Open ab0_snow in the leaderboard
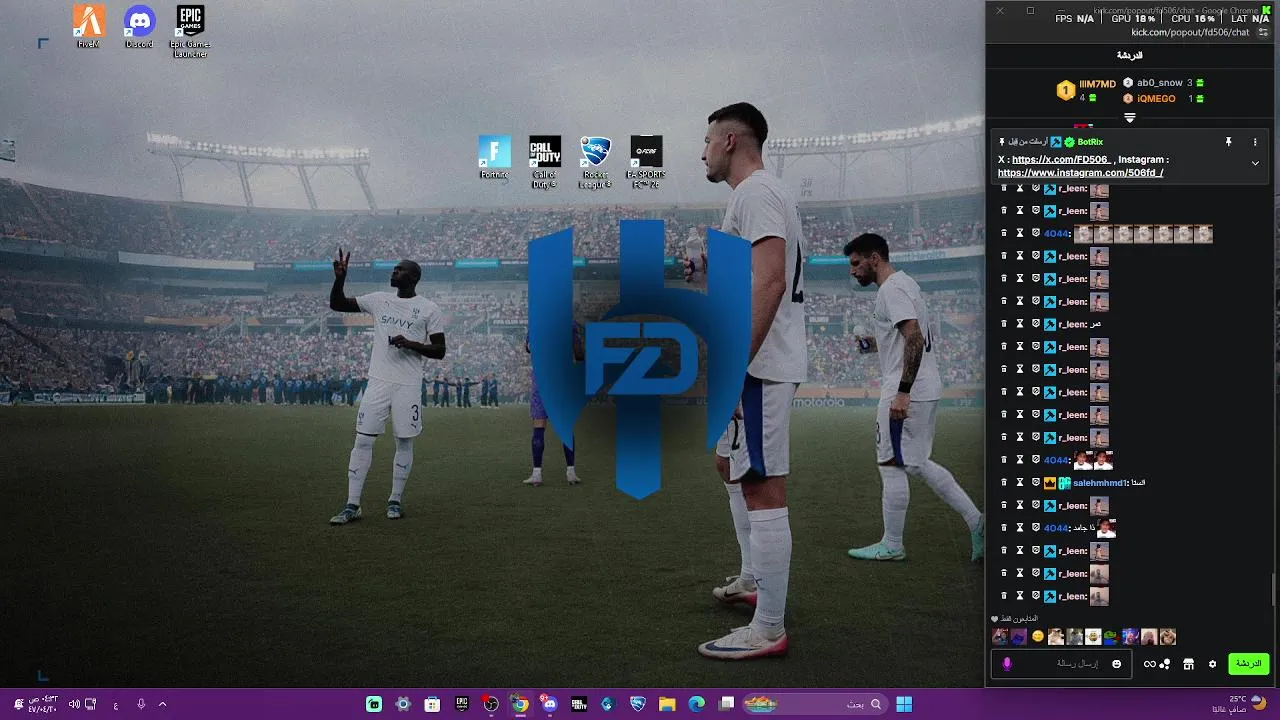 pos(1159,83)
